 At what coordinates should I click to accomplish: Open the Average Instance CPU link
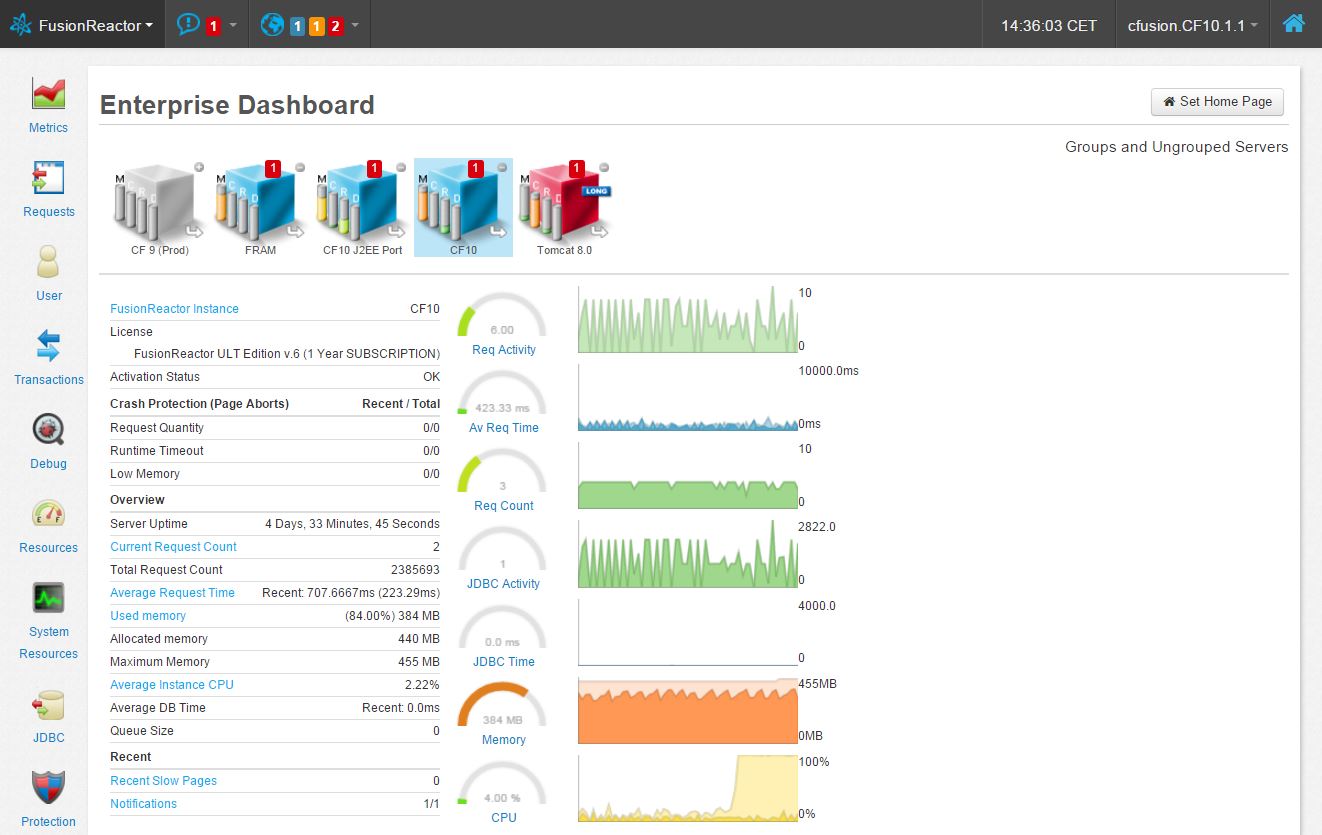[172, 685]
